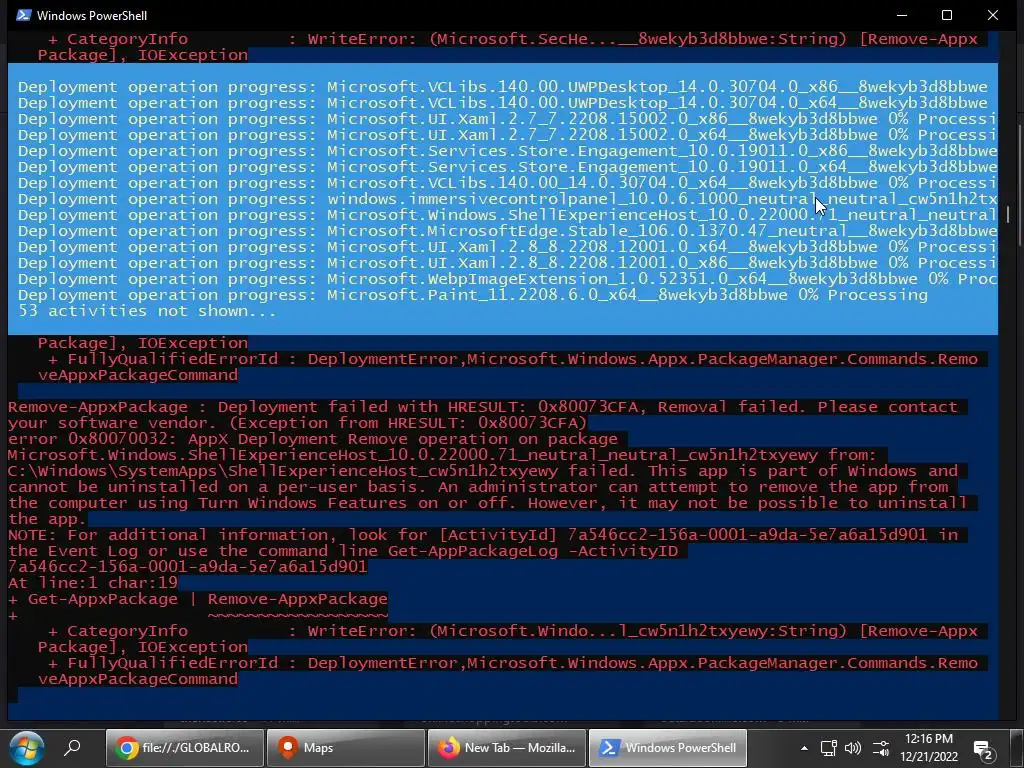The width and height of the screenshot is (1024, 768).
Task: Minimize the PowerShell window
Action: click(x=902, y=15)
